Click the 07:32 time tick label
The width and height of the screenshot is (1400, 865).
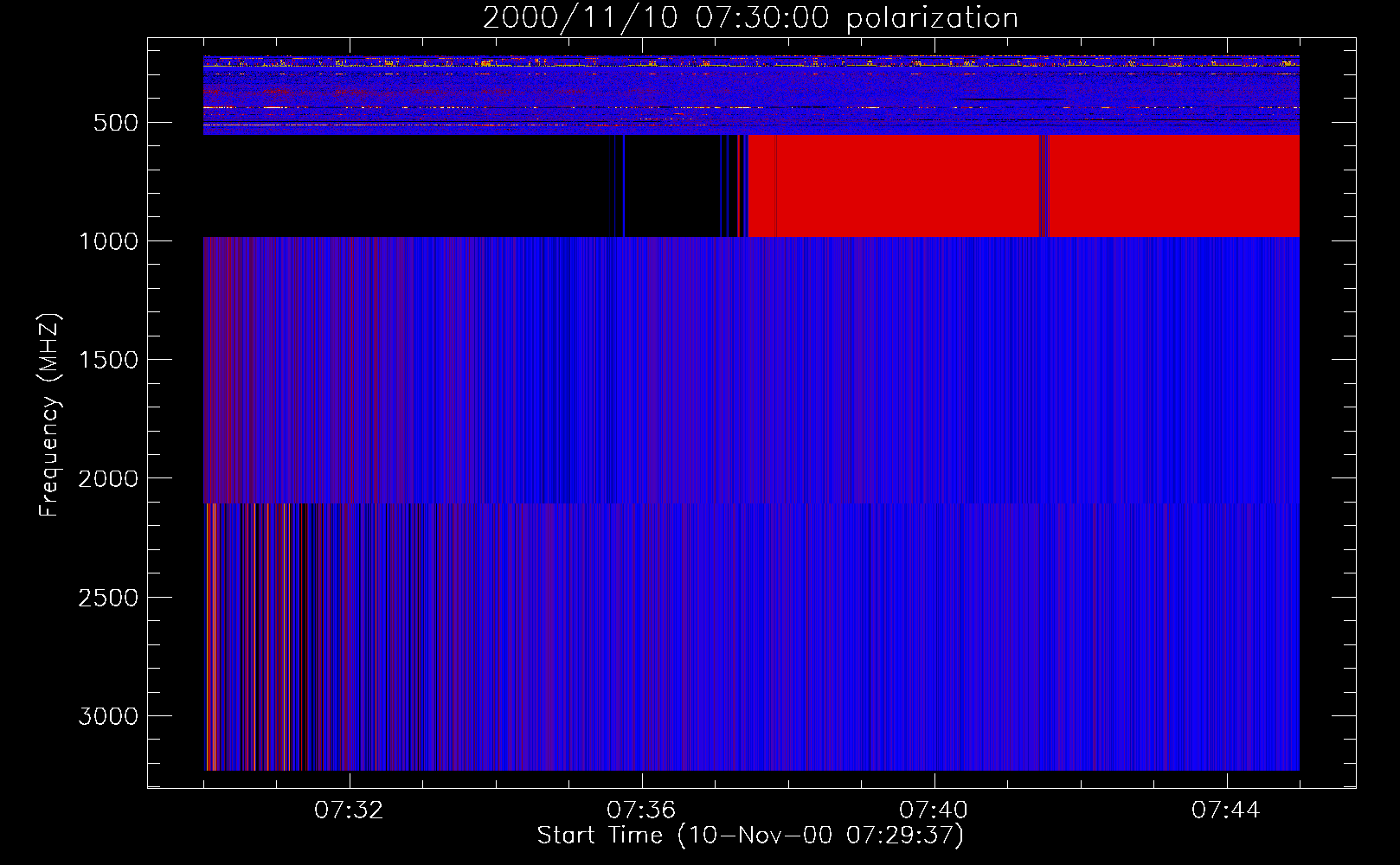tap(349, 811)
